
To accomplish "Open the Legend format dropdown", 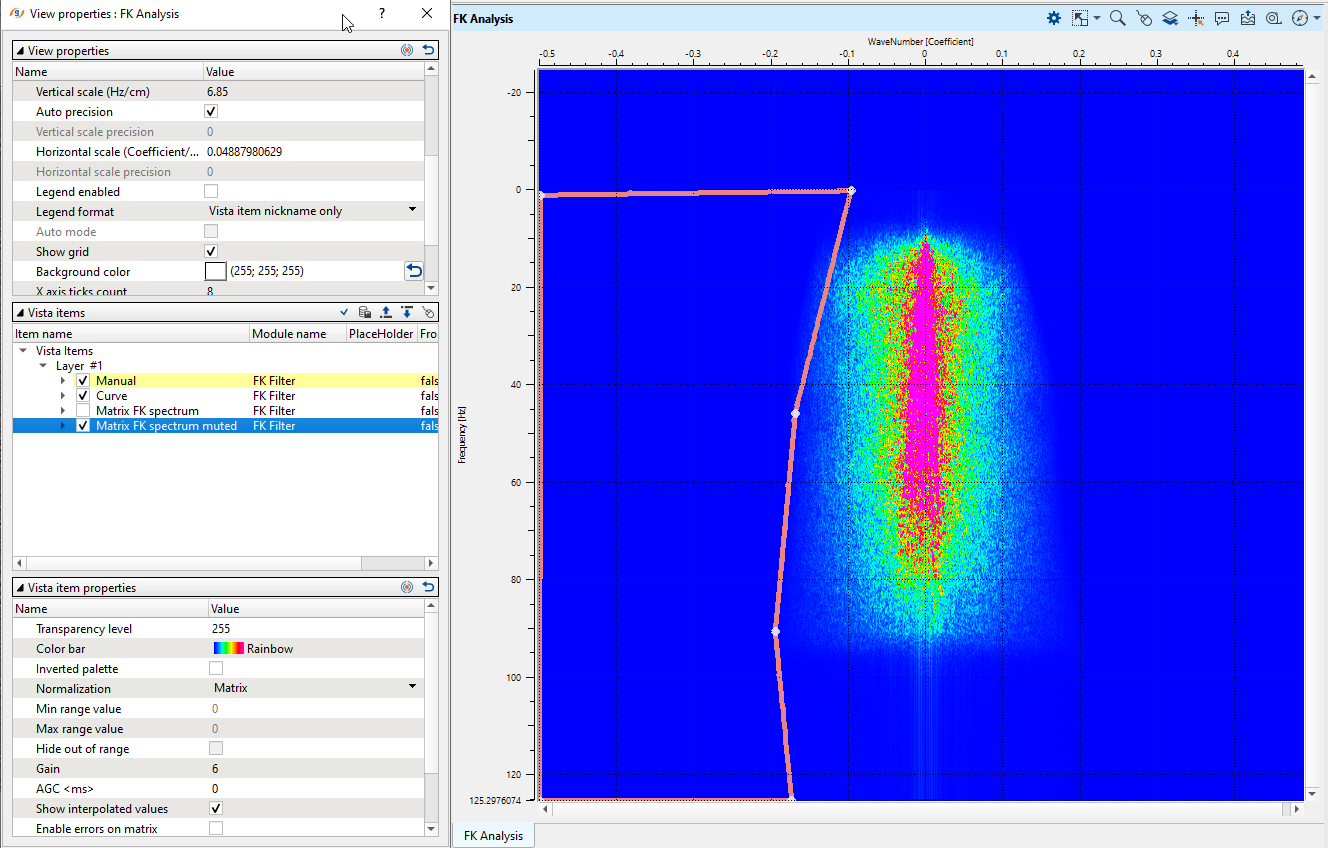I will point(412,211).
